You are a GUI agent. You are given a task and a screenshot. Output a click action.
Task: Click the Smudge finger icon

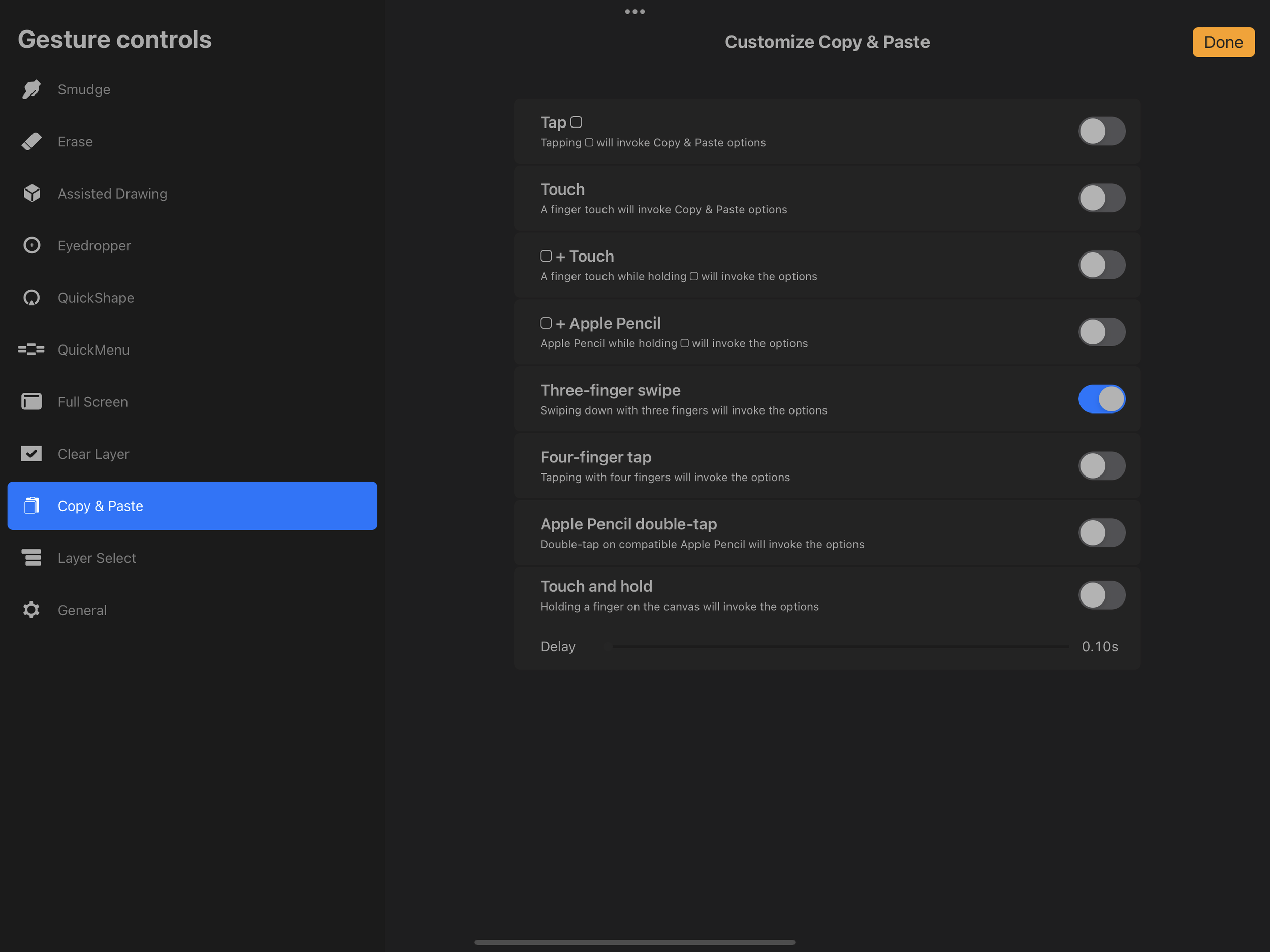pos(31,89)
